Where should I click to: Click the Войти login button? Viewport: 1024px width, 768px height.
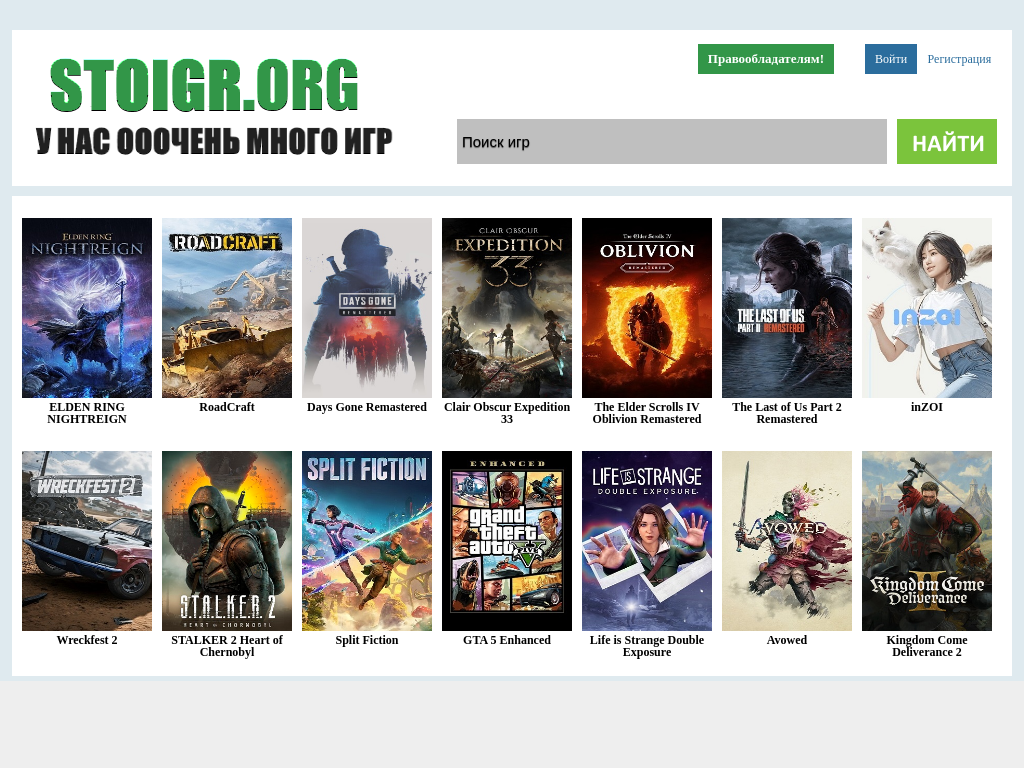891,59
